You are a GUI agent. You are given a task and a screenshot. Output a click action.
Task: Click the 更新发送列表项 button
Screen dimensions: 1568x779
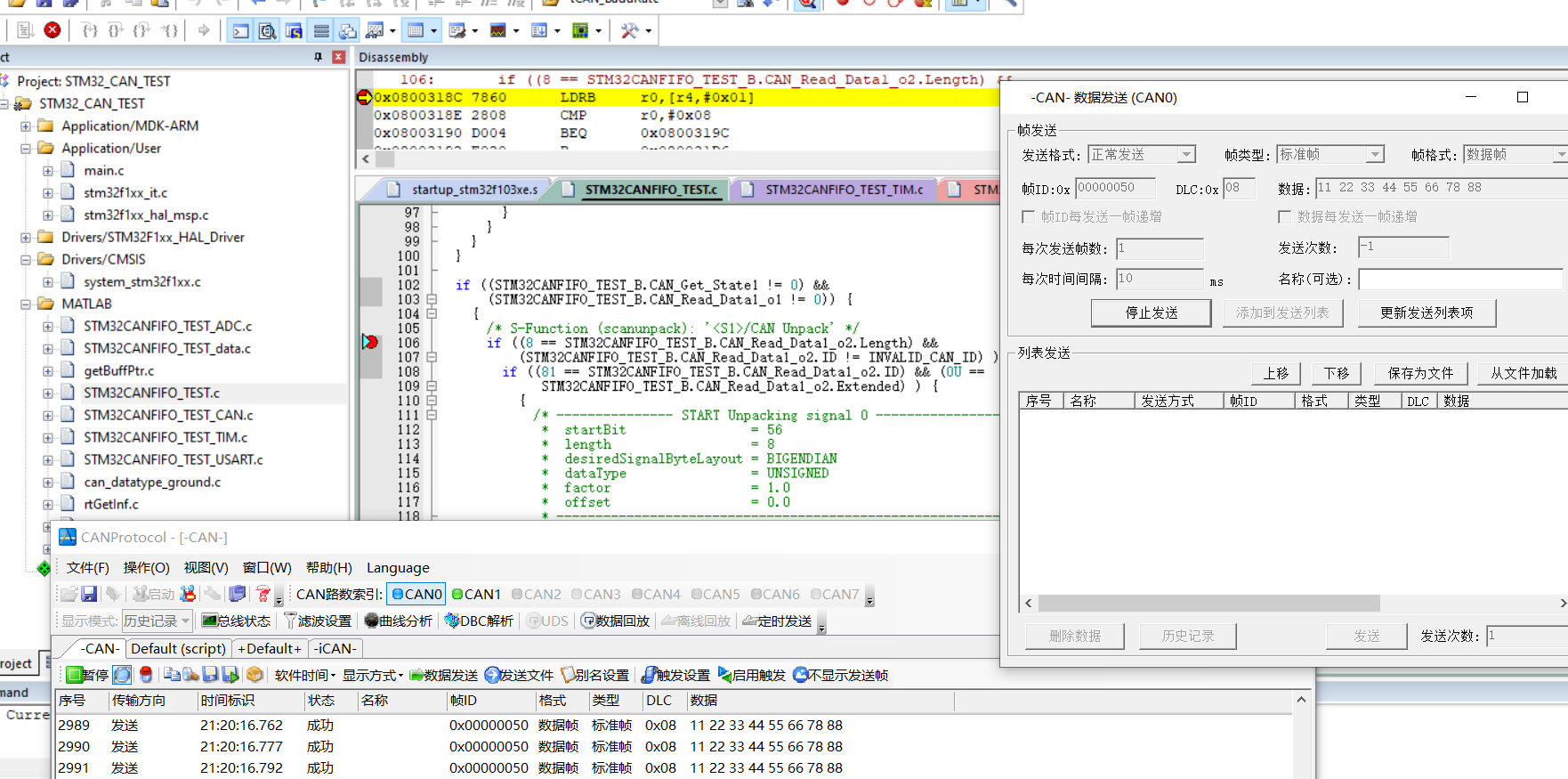click(x=1427, y=312)
